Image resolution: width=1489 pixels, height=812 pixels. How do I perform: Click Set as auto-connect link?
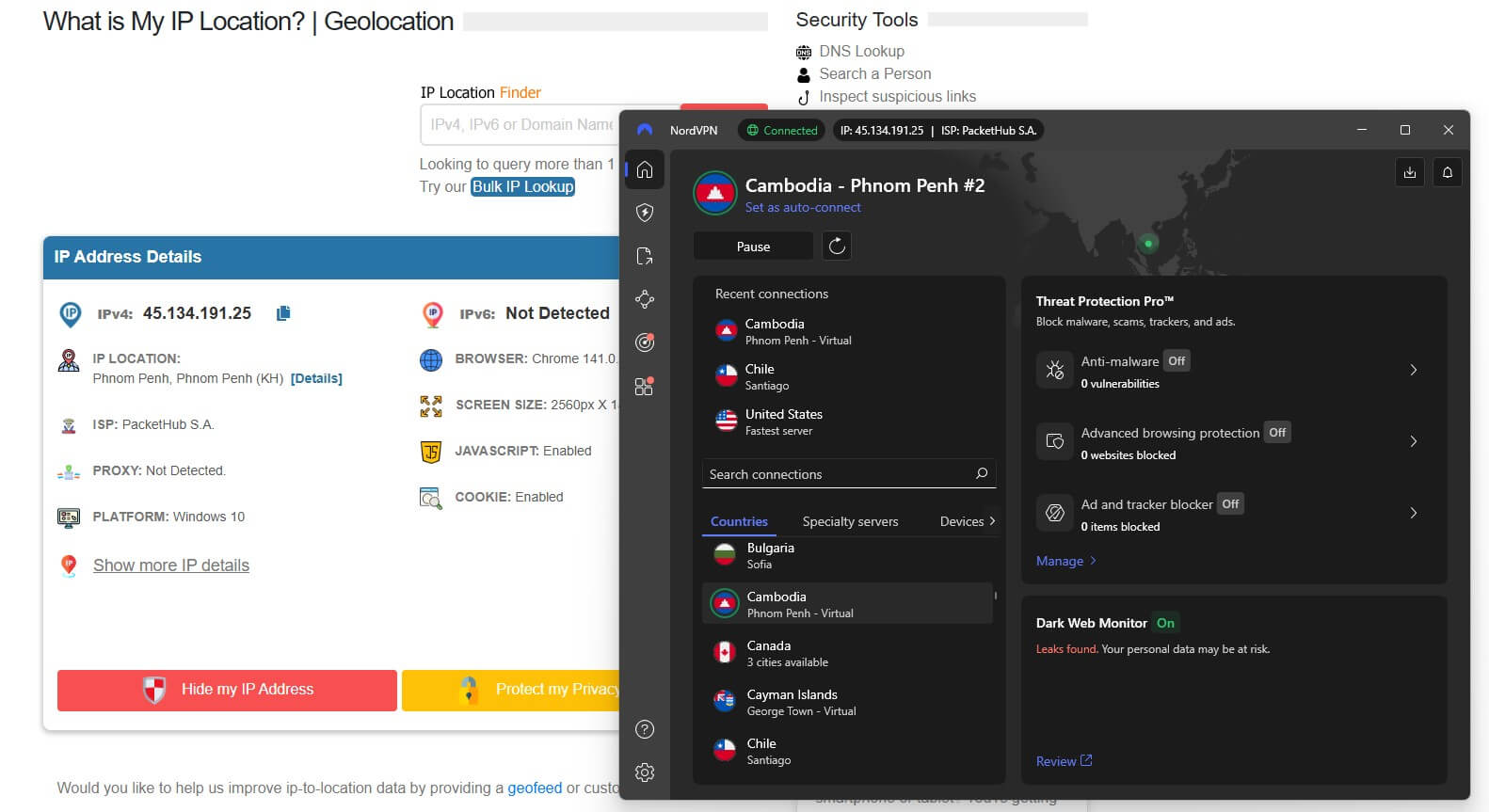[803, 207]
